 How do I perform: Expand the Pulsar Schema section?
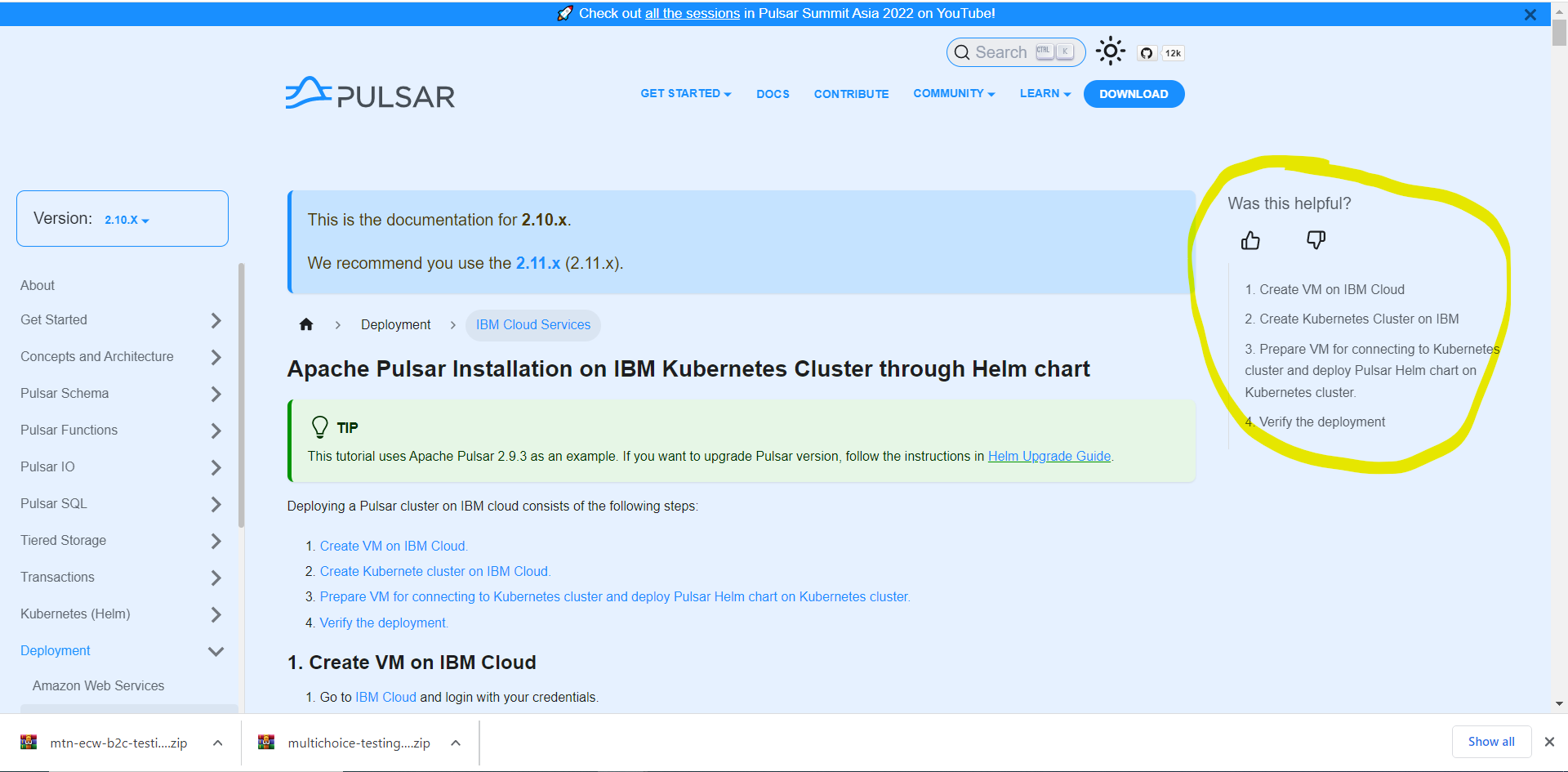click(x=216, y=394)
